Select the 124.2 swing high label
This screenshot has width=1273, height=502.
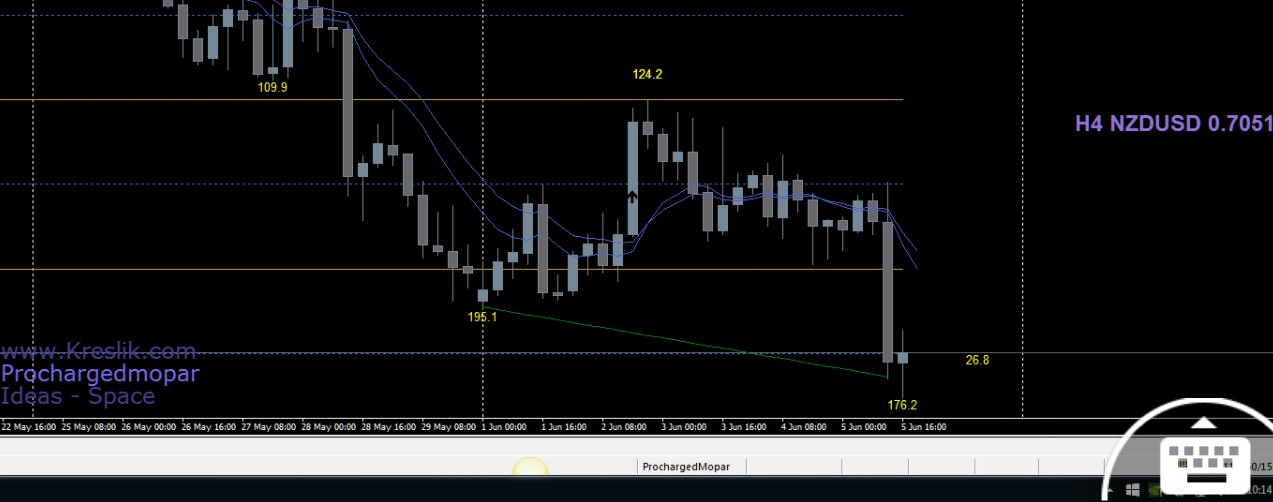click(x=647, y=74)
